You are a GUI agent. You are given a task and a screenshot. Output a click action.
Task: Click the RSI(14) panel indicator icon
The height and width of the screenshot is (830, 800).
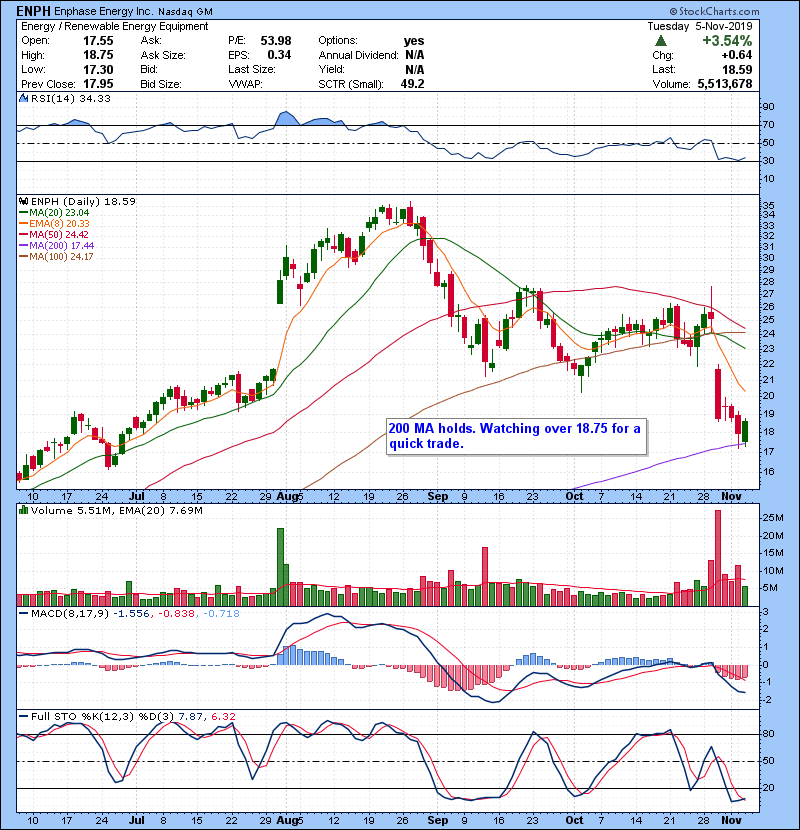point(23,98)
